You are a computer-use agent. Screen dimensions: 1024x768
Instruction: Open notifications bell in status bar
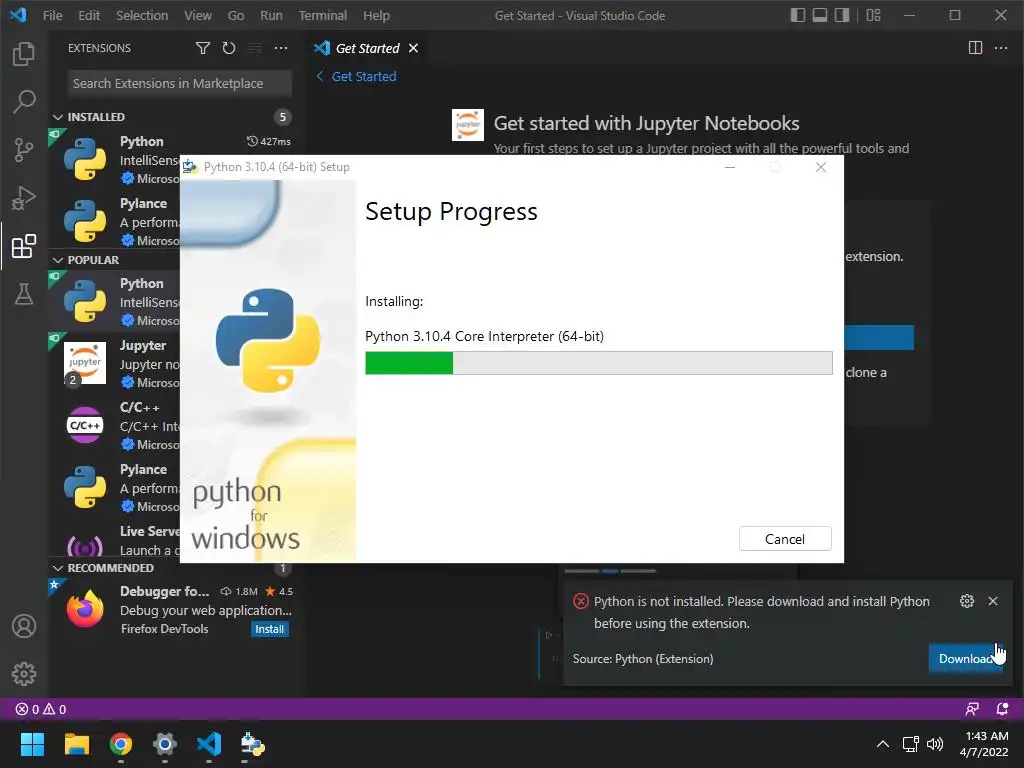point(1002,709)
